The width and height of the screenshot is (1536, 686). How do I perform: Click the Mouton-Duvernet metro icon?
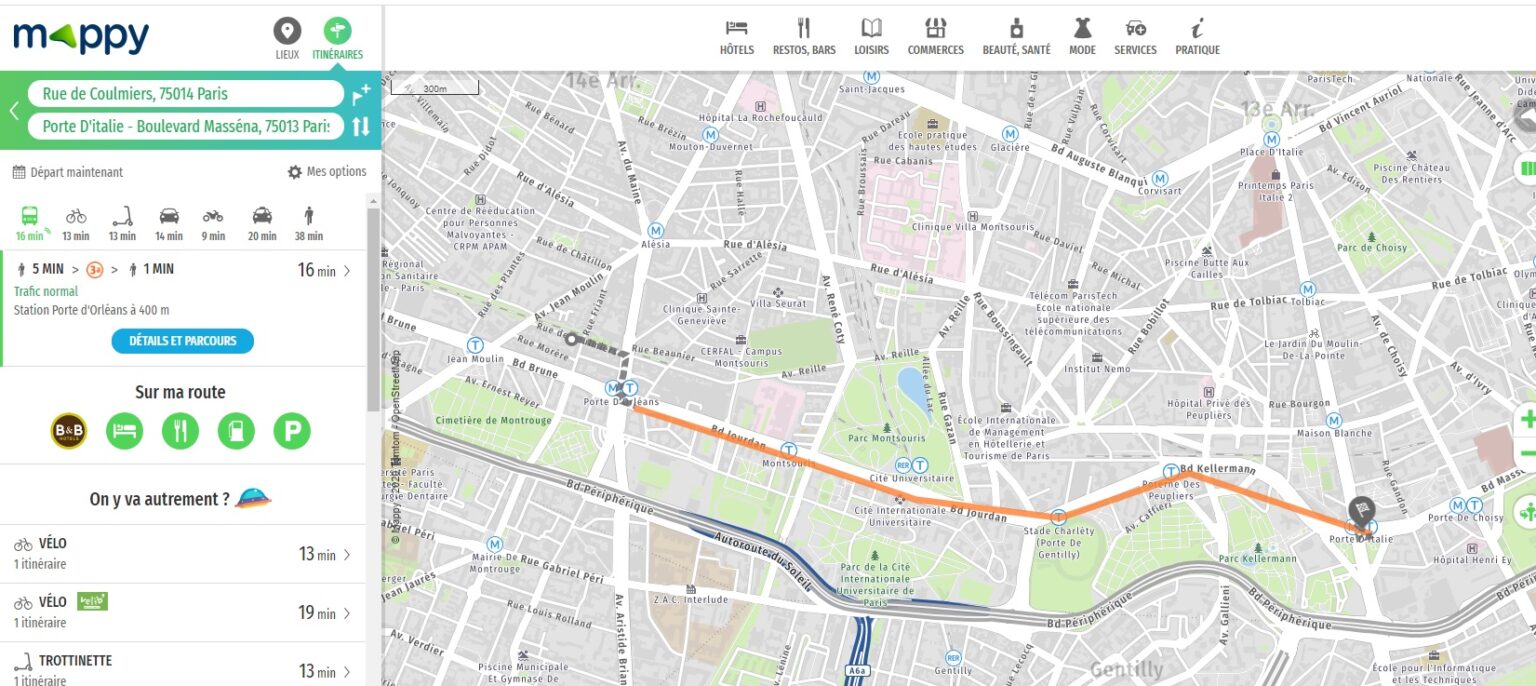pos(710,133)
